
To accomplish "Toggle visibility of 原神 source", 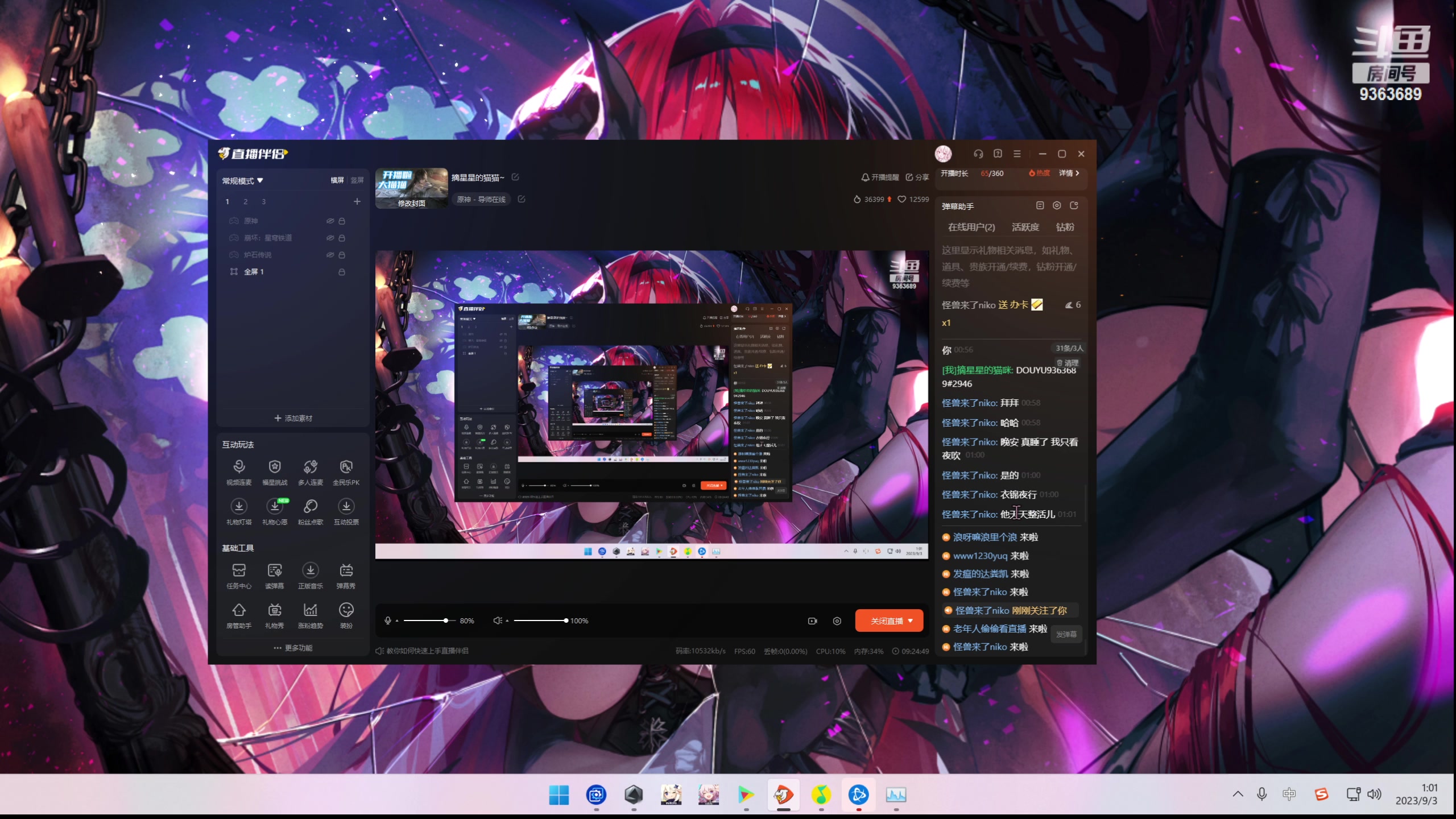I will pos(330,221).
